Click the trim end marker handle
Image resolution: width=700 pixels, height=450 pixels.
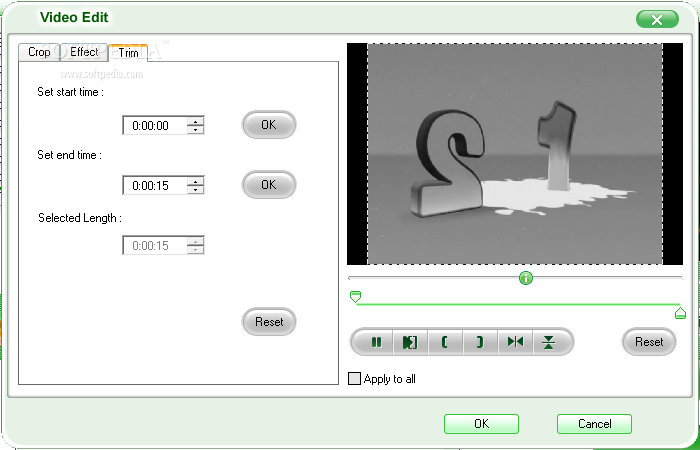click(x=680, y=313)
